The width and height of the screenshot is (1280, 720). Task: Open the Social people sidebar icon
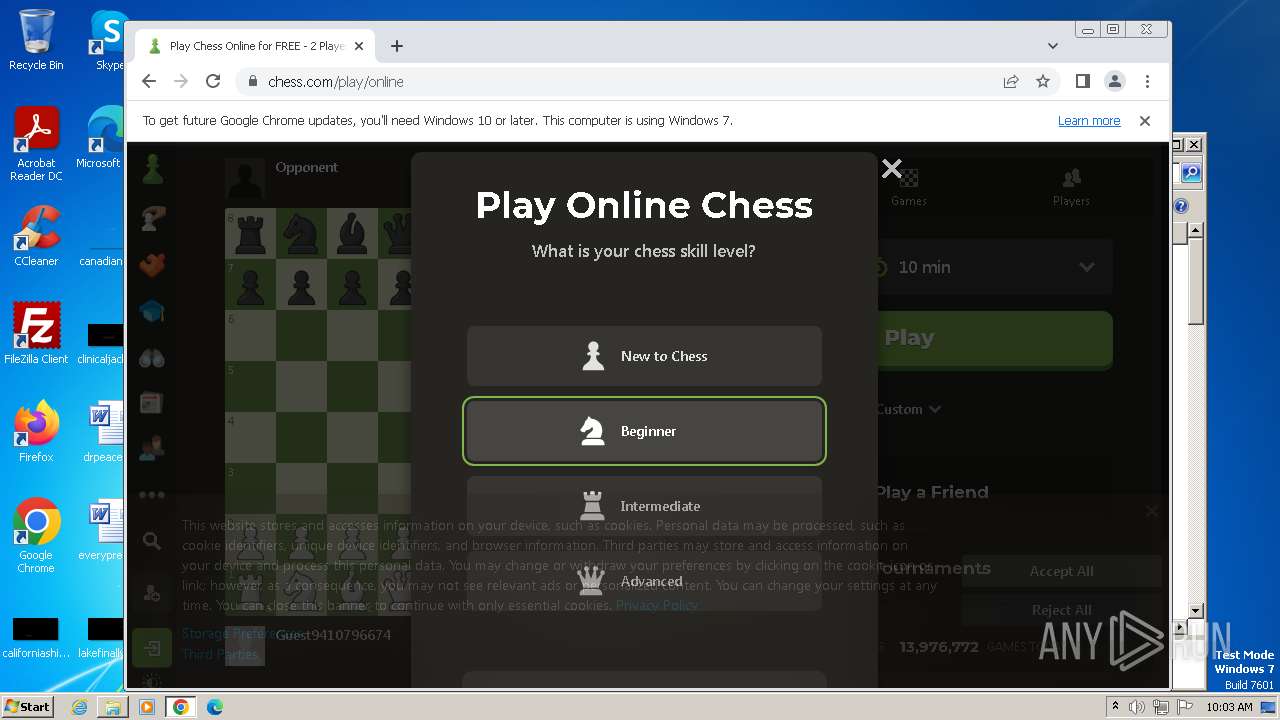[x=152, y=449]
